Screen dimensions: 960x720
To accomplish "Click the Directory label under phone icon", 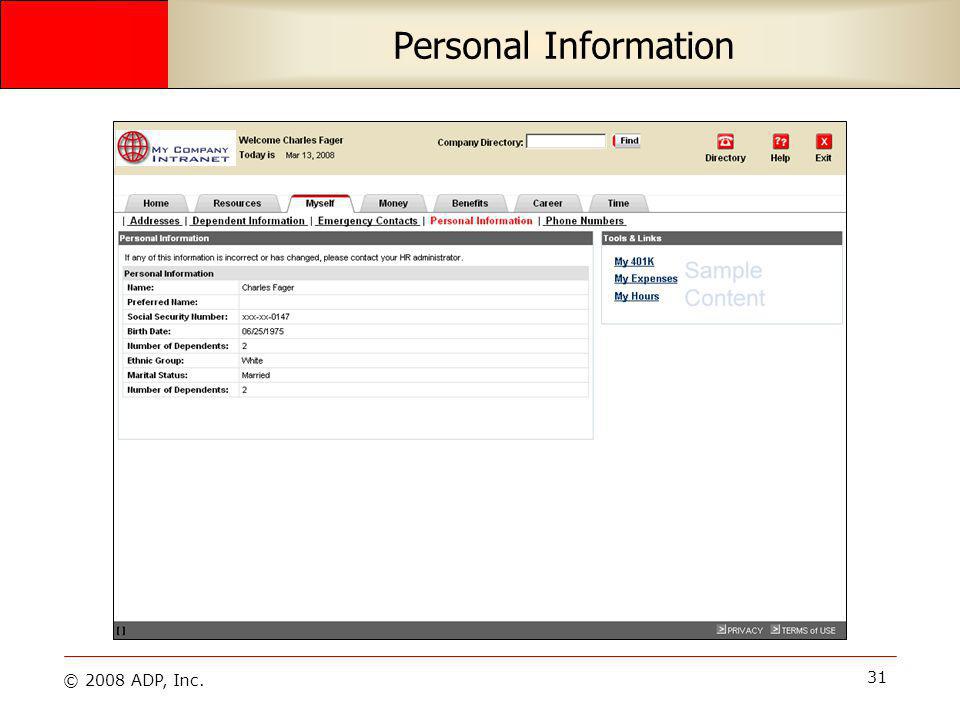I will [x=726, y=158].
